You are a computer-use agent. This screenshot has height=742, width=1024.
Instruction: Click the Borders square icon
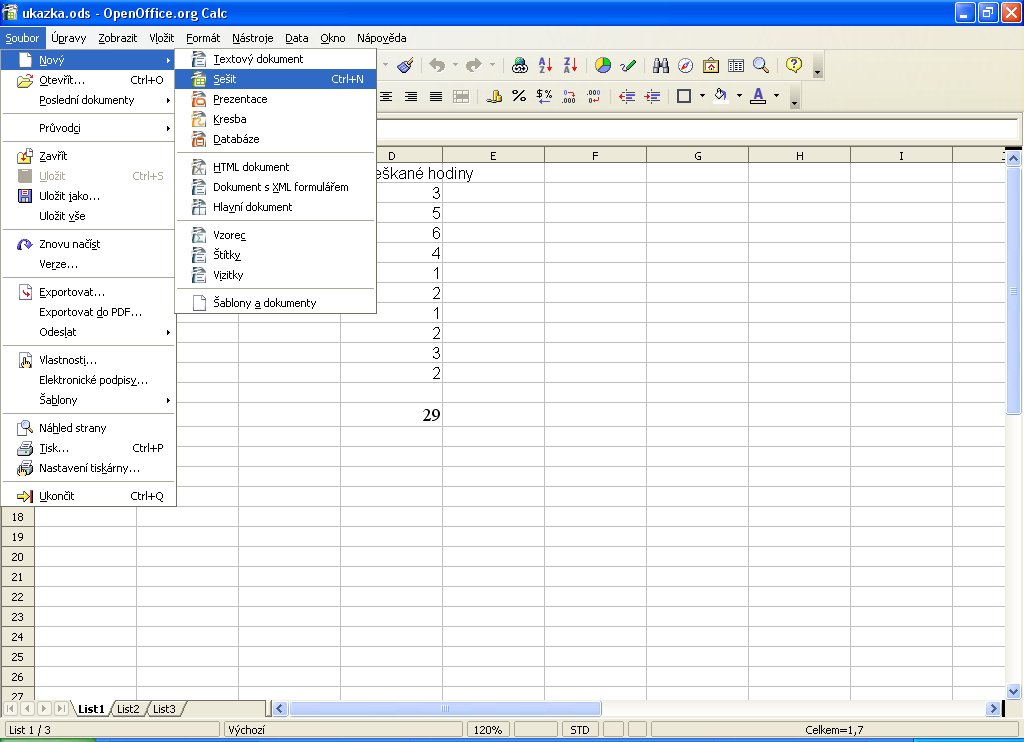[x=684, y=97]
